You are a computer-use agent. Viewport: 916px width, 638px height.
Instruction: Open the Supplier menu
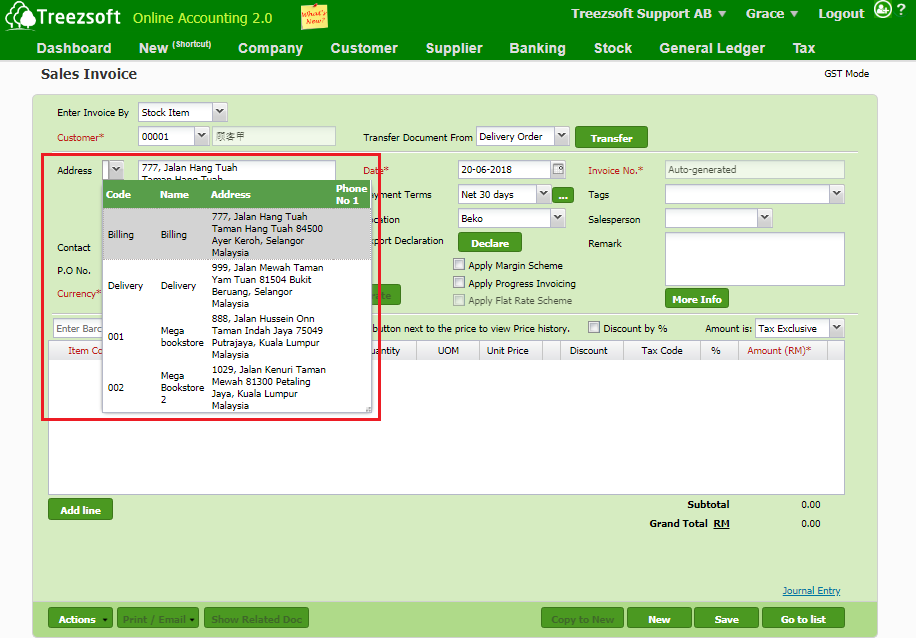[x=454, y=48]
